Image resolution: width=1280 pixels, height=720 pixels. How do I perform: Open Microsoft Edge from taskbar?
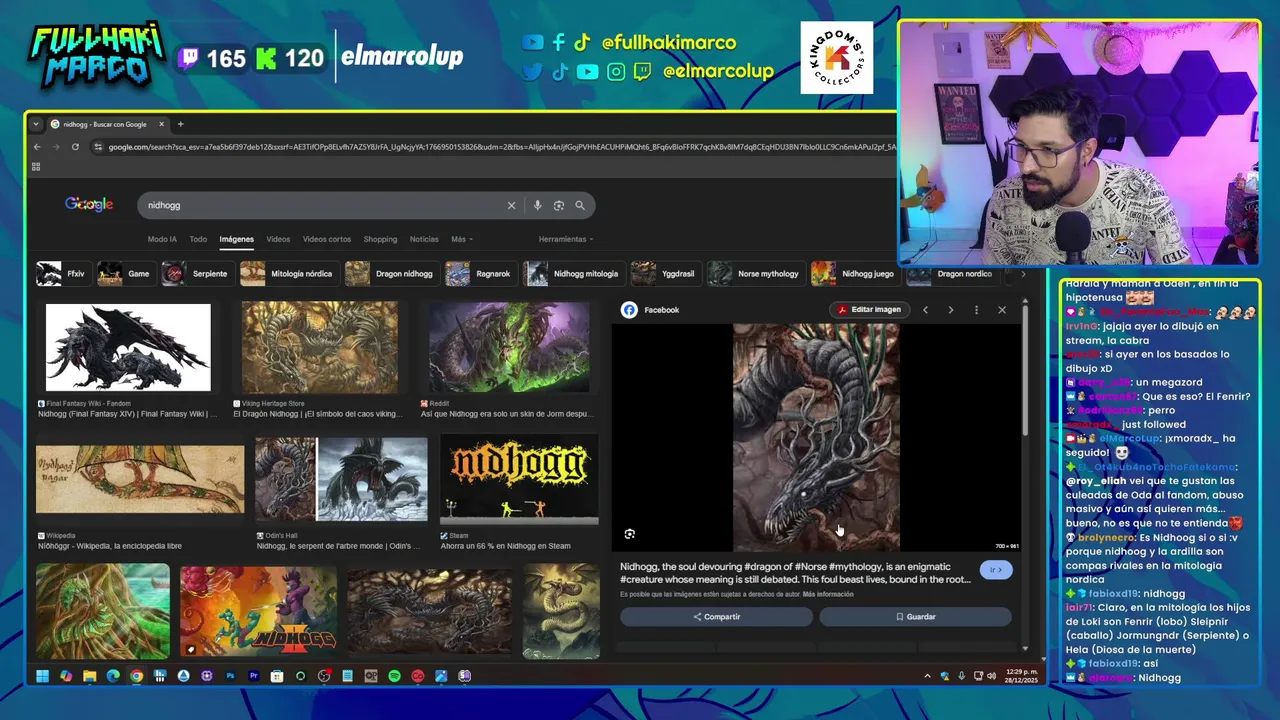click(x=112, y=676)
